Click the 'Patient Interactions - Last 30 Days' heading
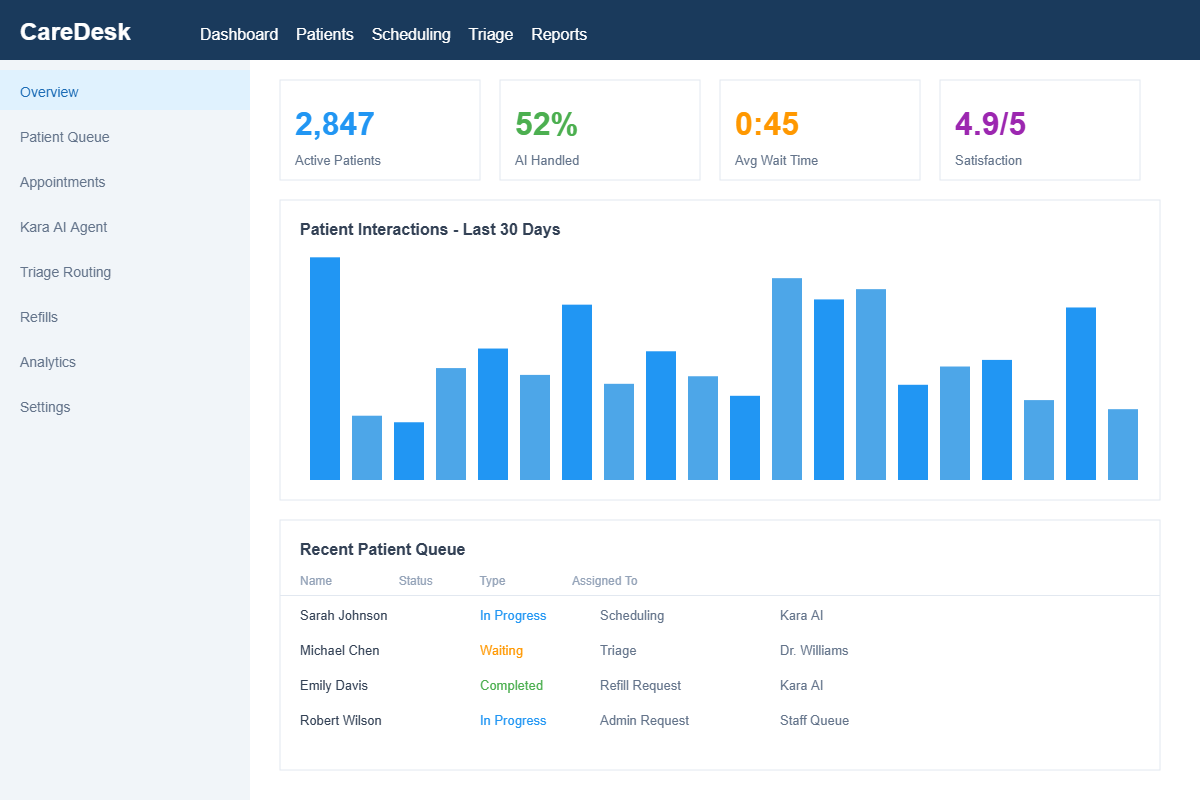This screenshot has width=1200, height=800. [430, 229]
